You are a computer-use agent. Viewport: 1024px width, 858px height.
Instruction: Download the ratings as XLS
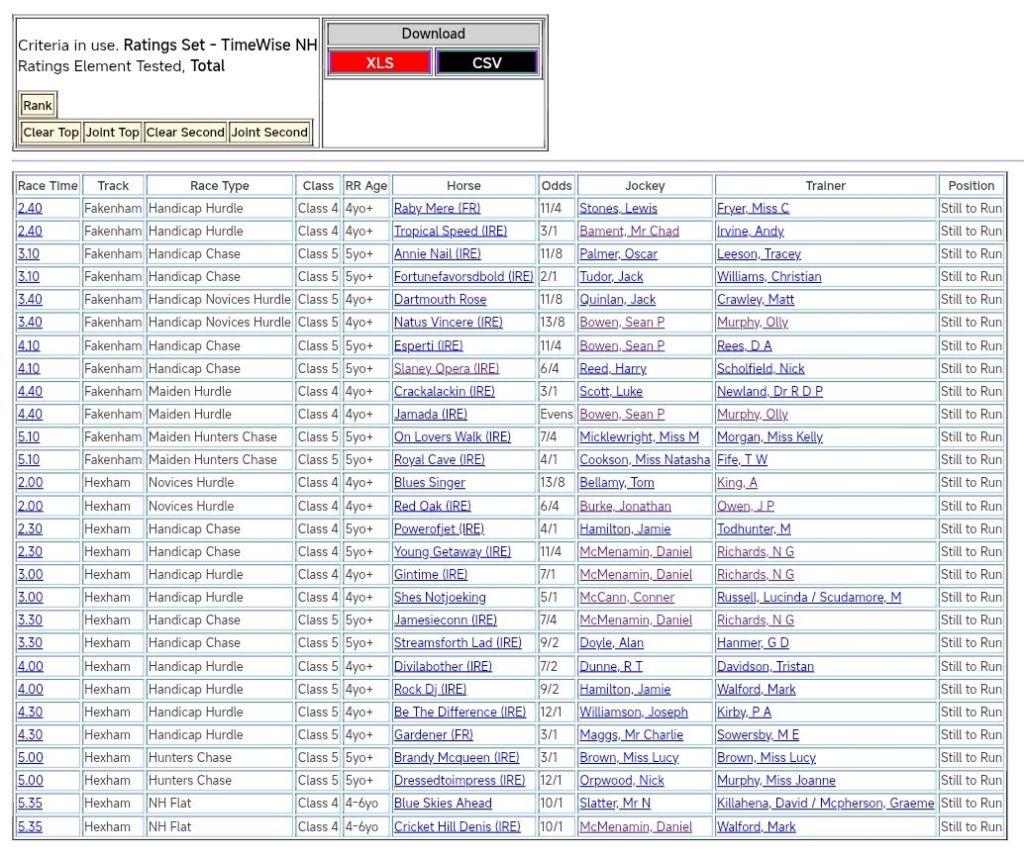380,63
